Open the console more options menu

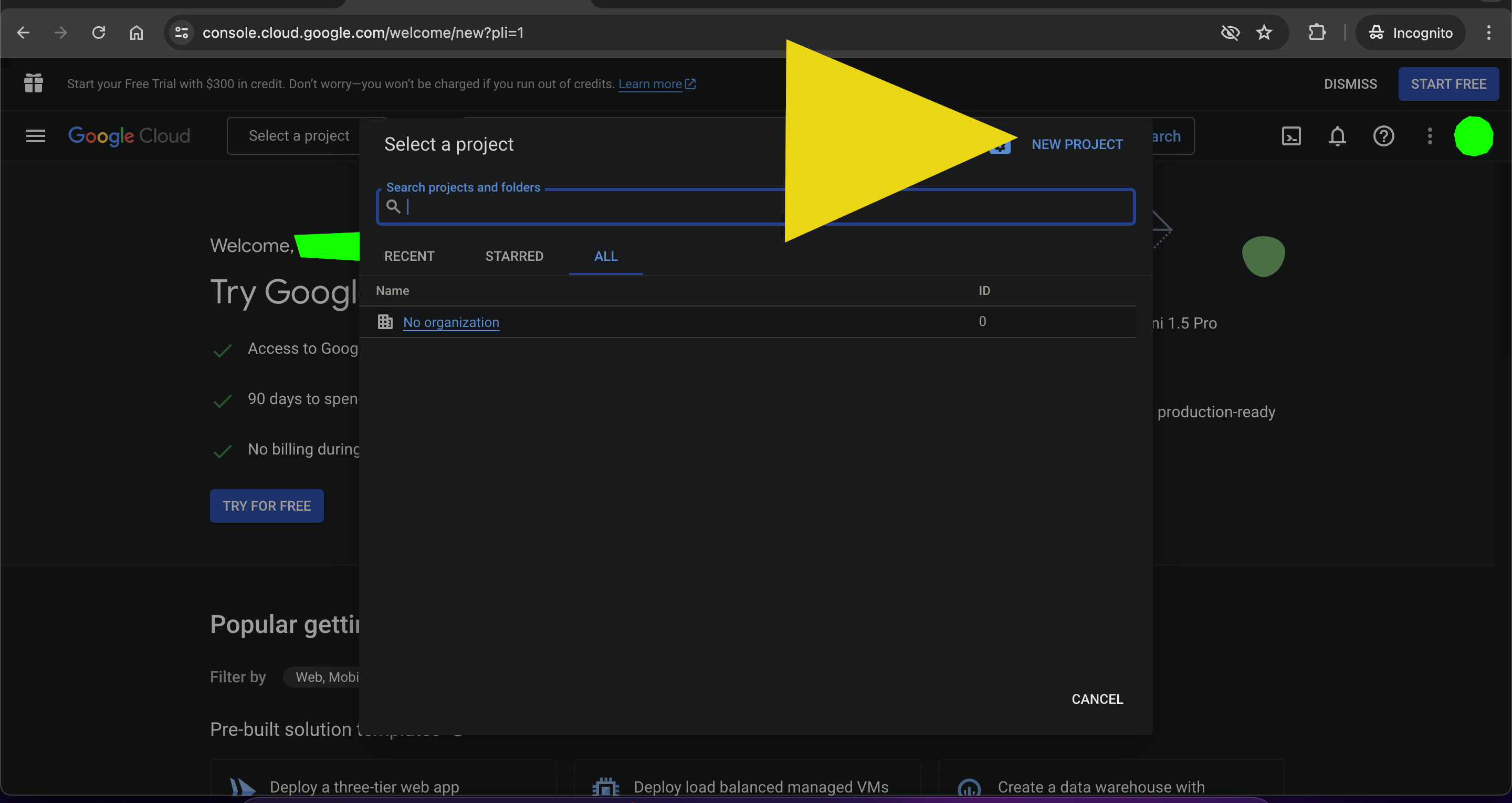point(1430,136)
